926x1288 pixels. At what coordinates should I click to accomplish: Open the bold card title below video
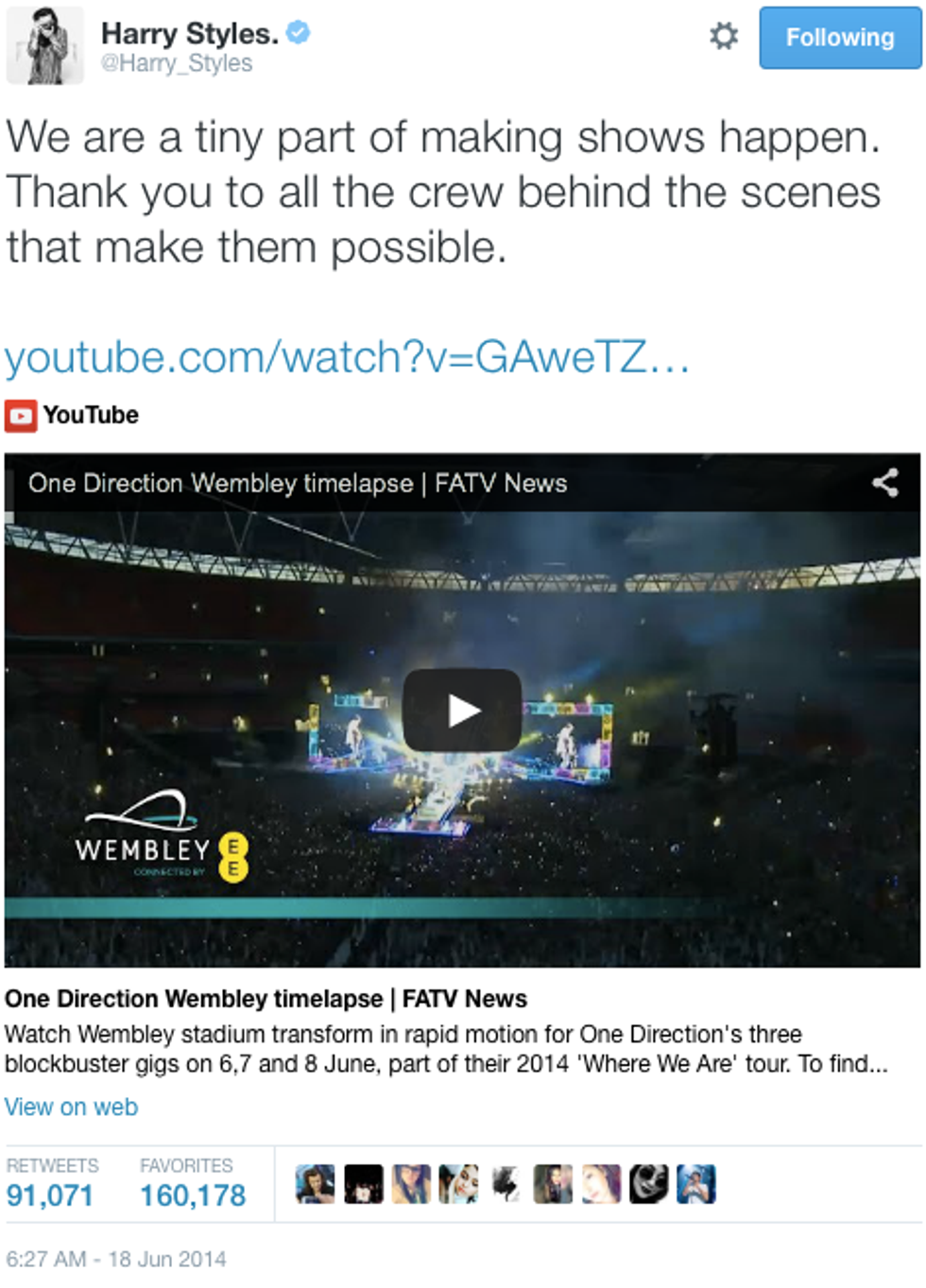266,999
